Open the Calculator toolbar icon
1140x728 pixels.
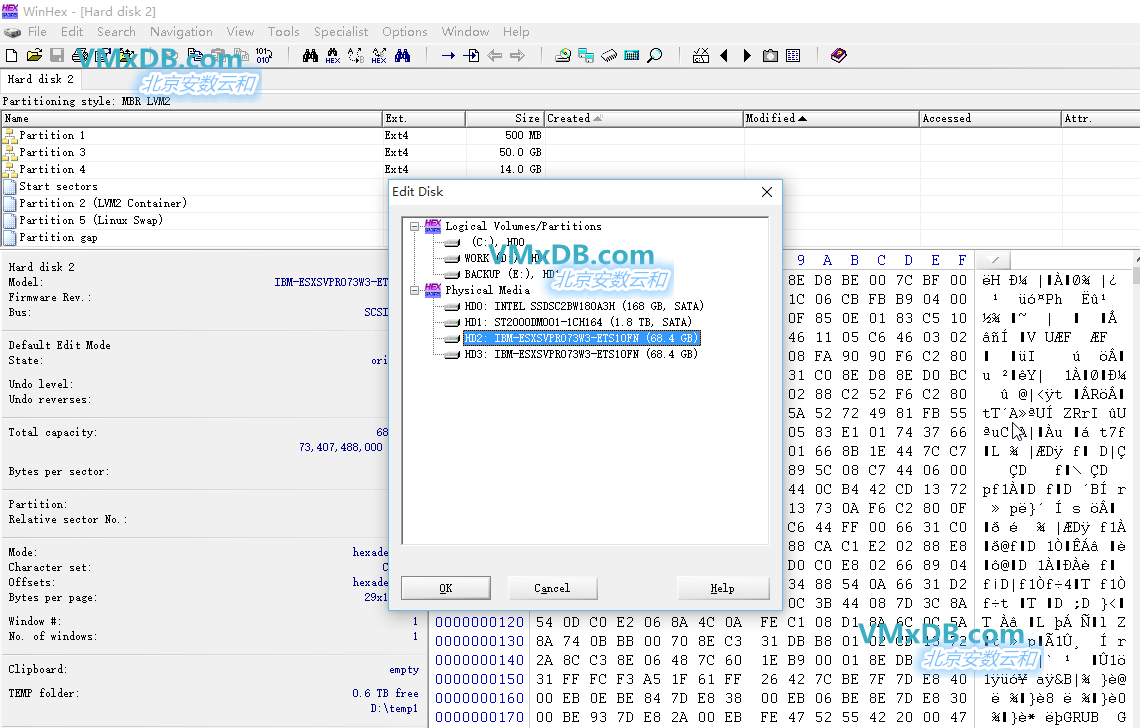click(632, 55)
